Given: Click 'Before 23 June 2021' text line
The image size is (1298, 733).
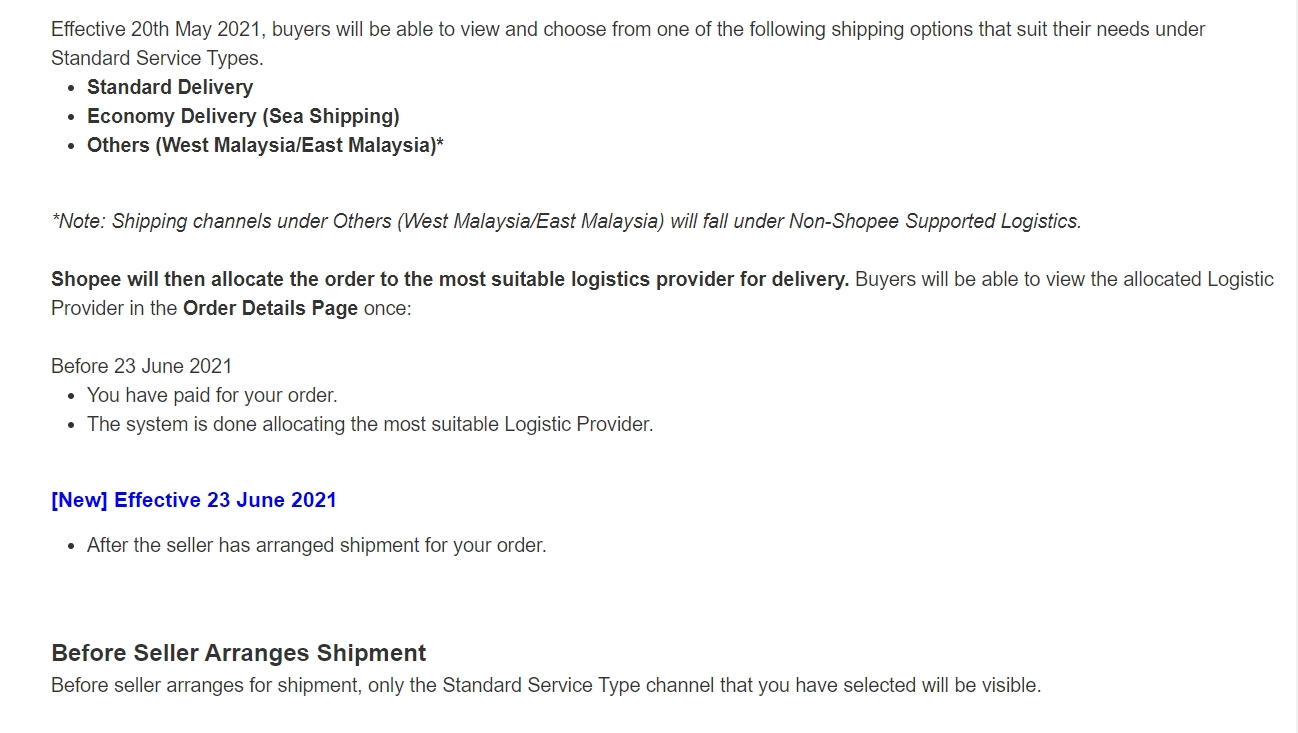Looking at the screenshot, I should click(x=141, y=366).
